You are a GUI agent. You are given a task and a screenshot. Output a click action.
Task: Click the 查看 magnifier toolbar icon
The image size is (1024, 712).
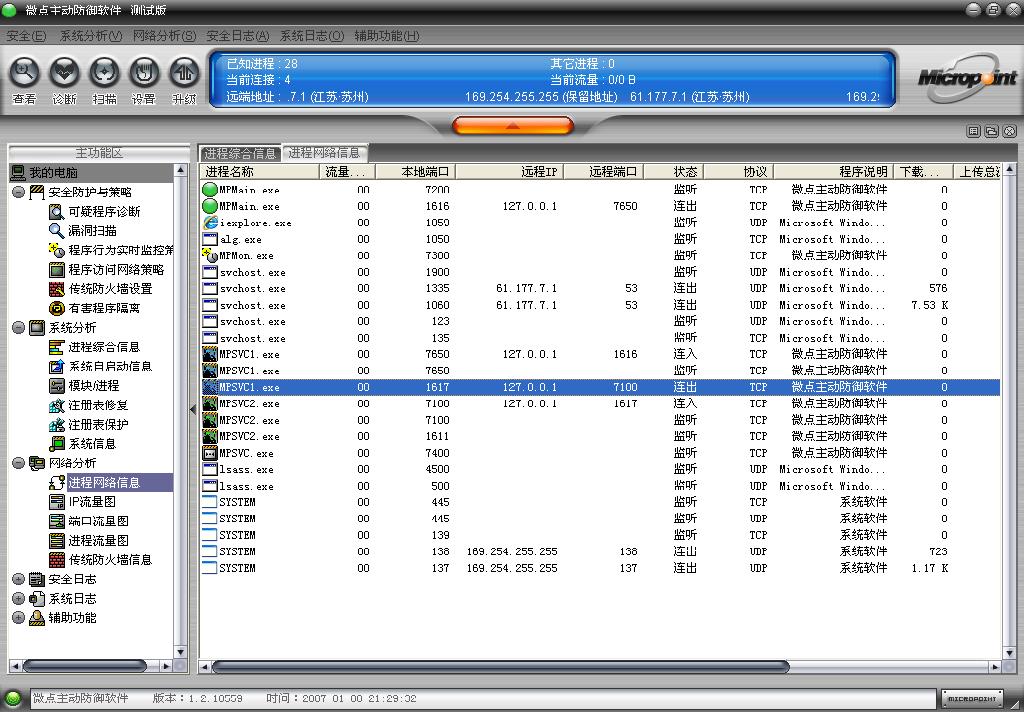click(x=24, y=73)
